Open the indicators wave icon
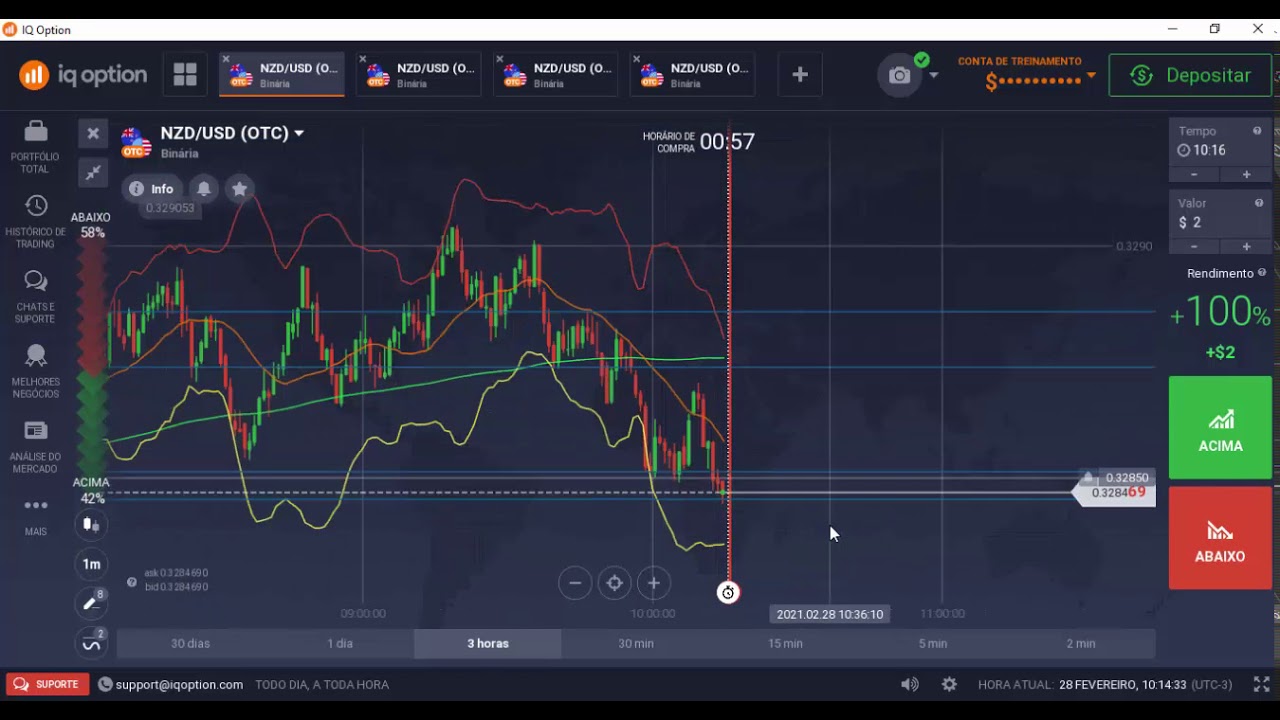 (91, 643)
